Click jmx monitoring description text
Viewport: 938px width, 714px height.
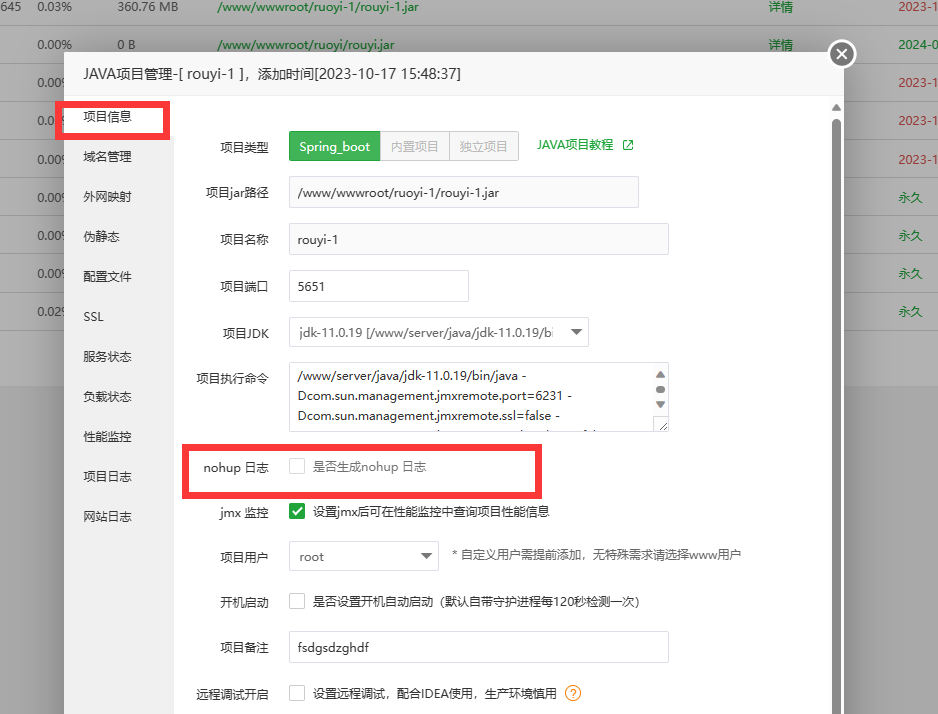click(x=431, y=511)
